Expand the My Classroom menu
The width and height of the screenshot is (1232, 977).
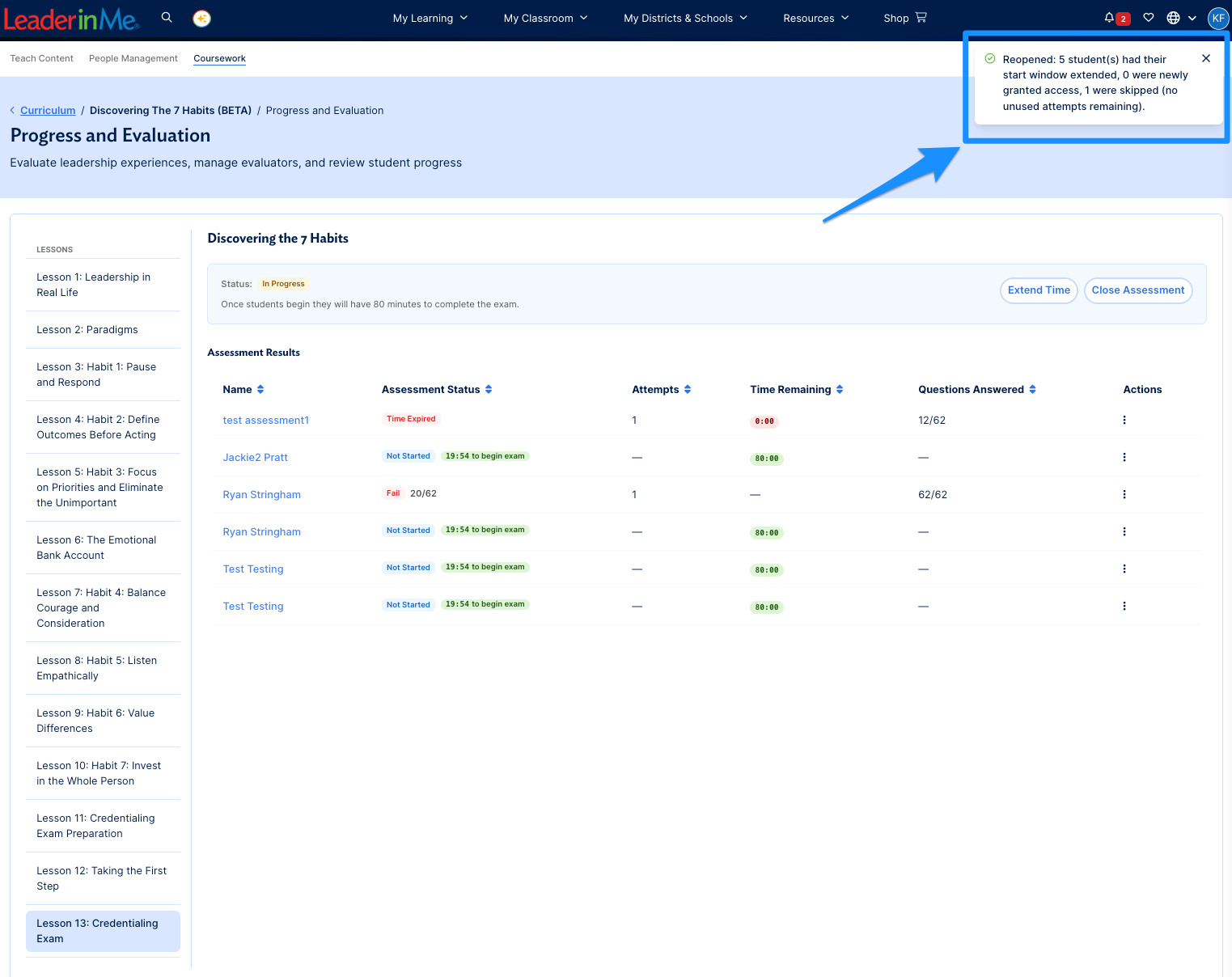click(545, 18)
